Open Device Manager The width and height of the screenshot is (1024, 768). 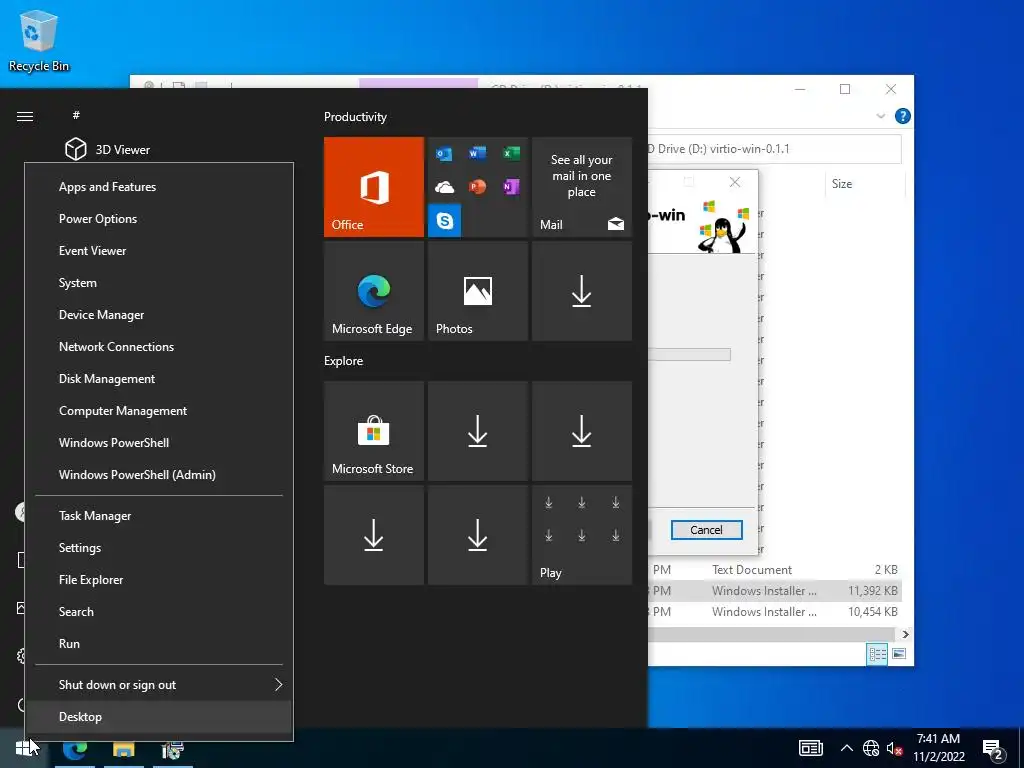pos(159,315)
